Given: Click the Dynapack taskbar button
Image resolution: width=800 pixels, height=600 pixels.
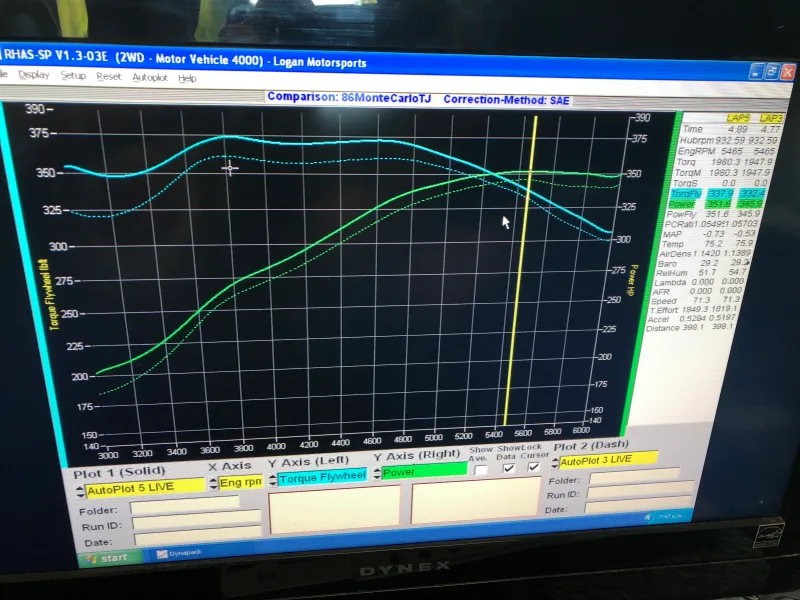Looking at the screenshot, I should tap(178, 553).
